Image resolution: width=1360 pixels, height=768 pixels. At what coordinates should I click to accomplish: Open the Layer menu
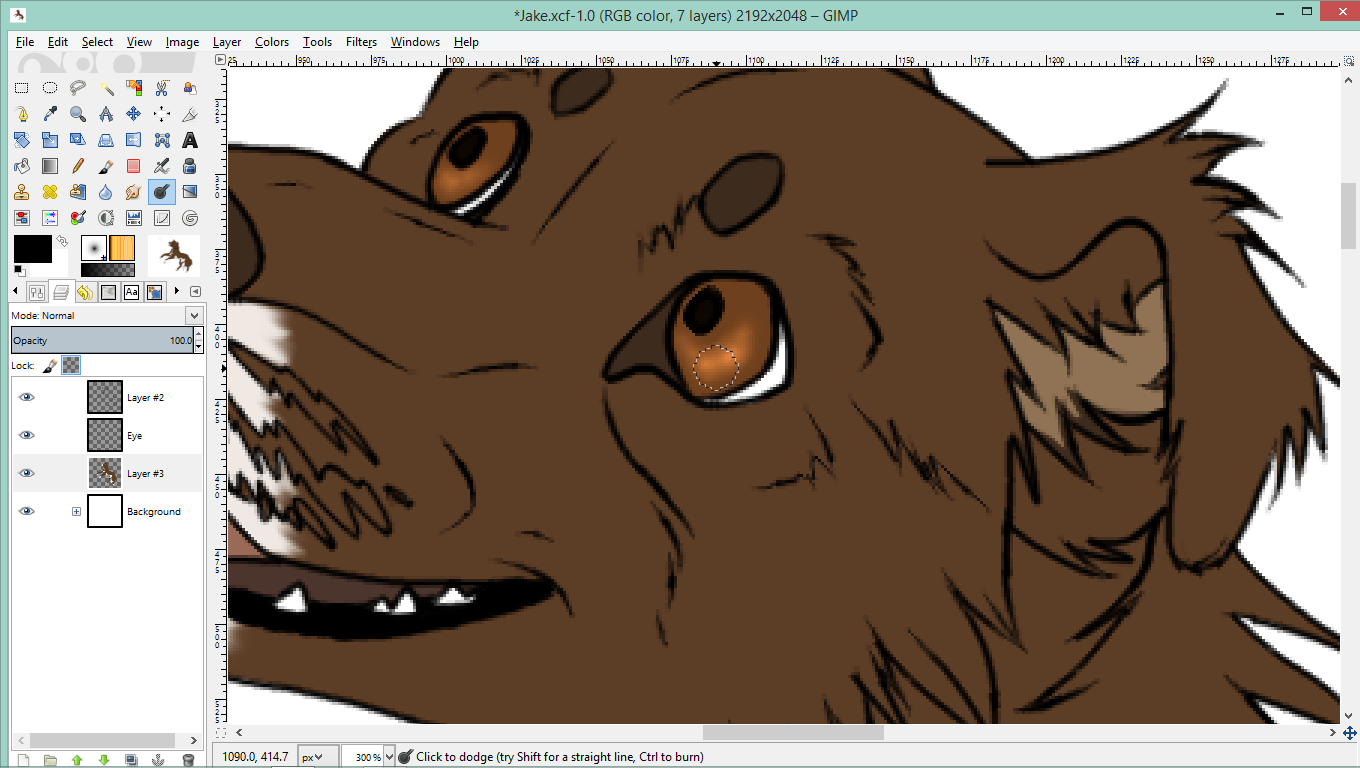pyautogui.click(x=227, y=42)
